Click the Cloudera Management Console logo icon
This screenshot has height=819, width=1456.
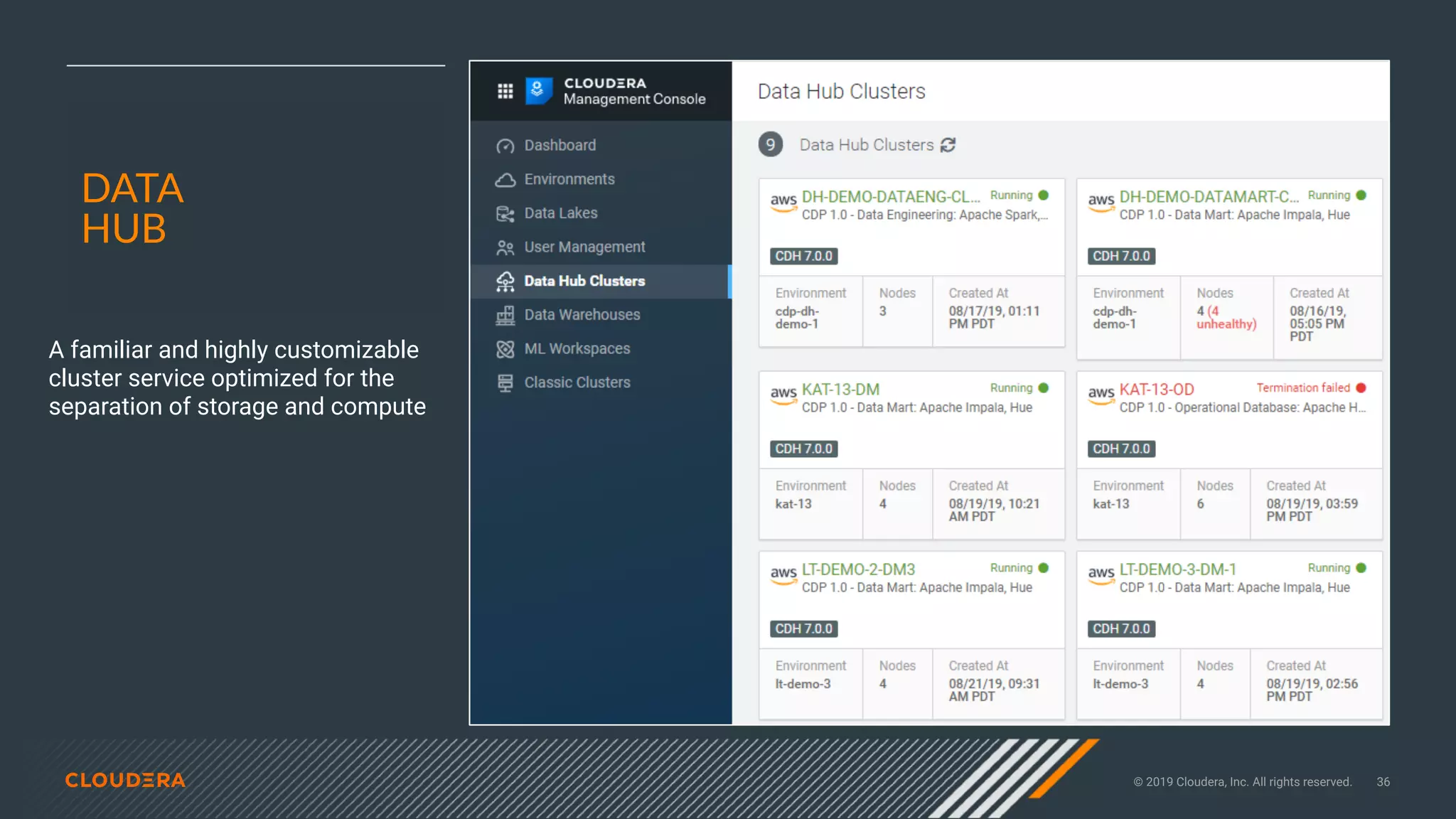click(539, 91)
